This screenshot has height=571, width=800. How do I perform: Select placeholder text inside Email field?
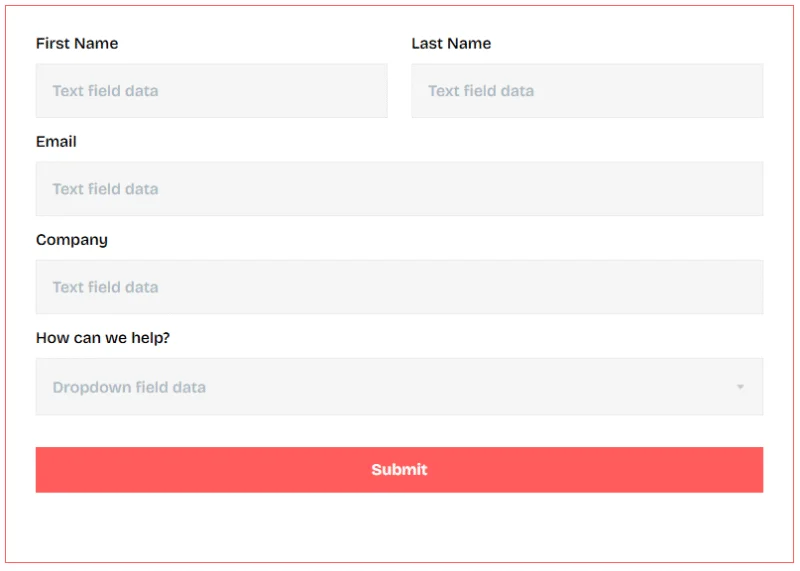tap(105, 189)
